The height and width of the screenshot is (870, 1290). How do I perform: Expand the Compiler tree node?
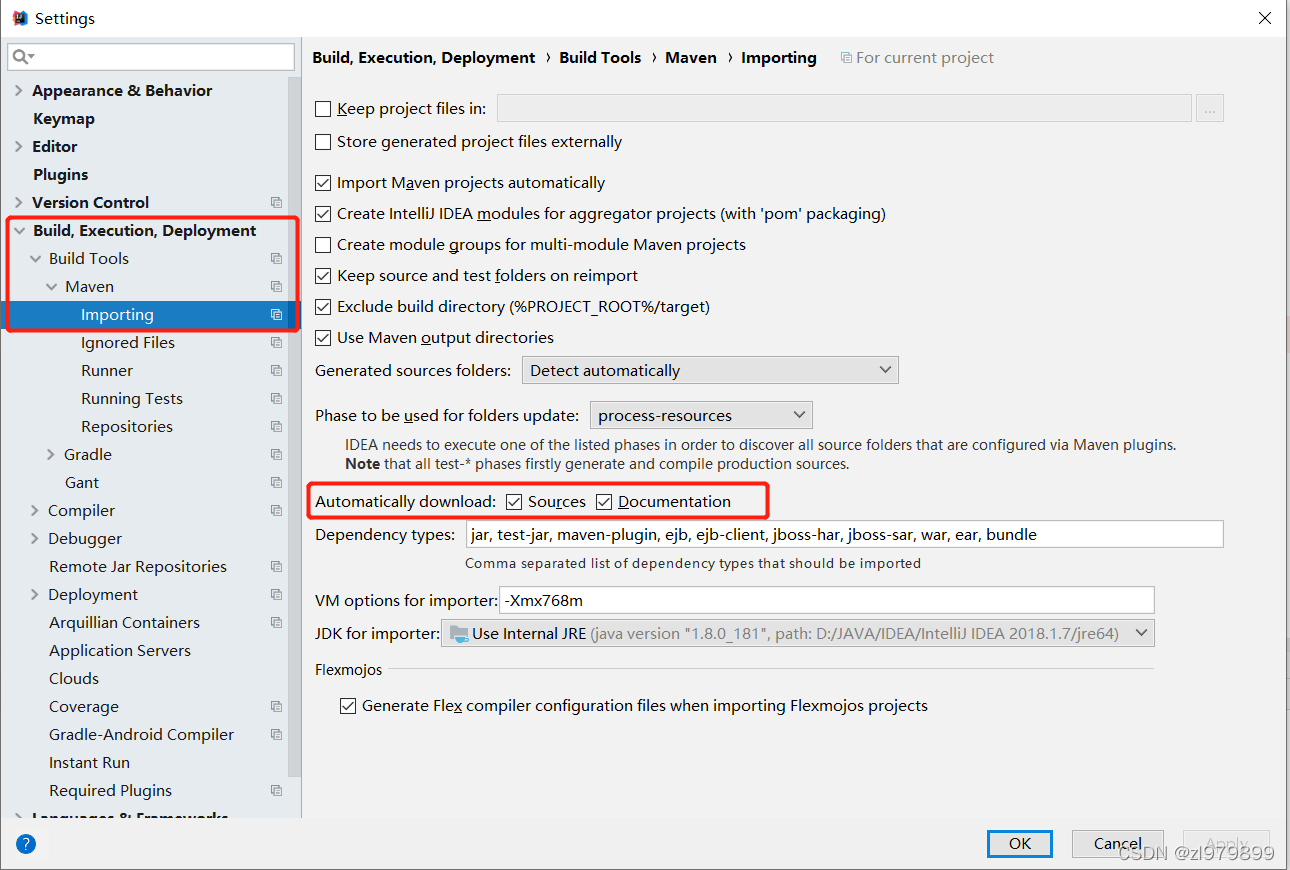(35, 511)
